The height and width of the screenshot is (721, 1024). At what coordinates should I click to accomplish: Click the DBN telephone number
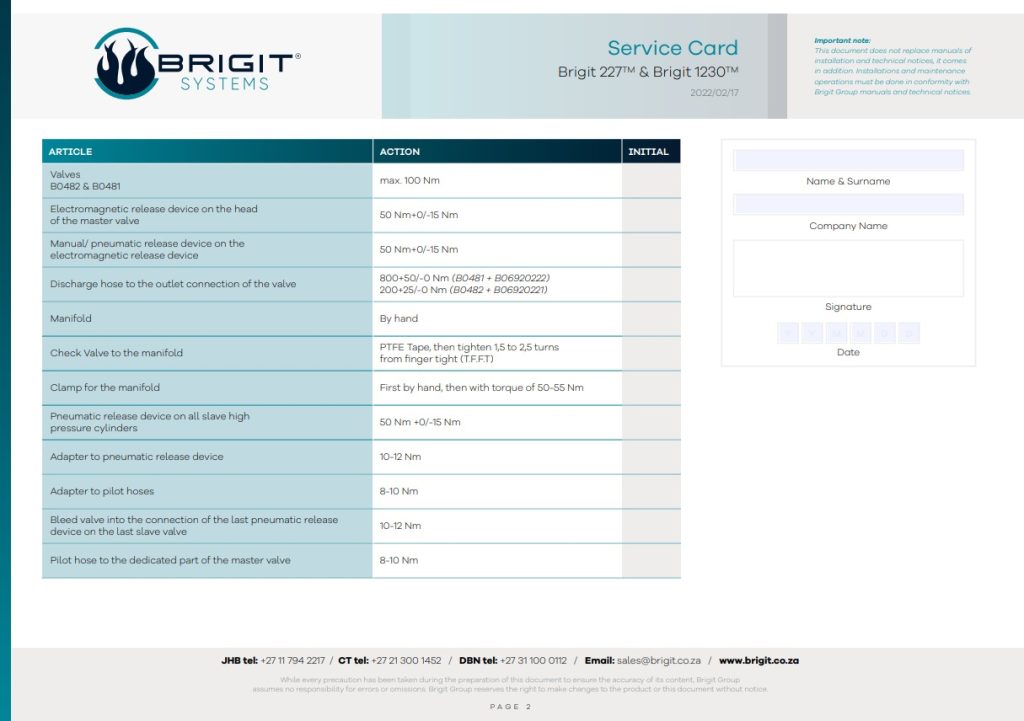pyautogui.click(x=533, y=661)
